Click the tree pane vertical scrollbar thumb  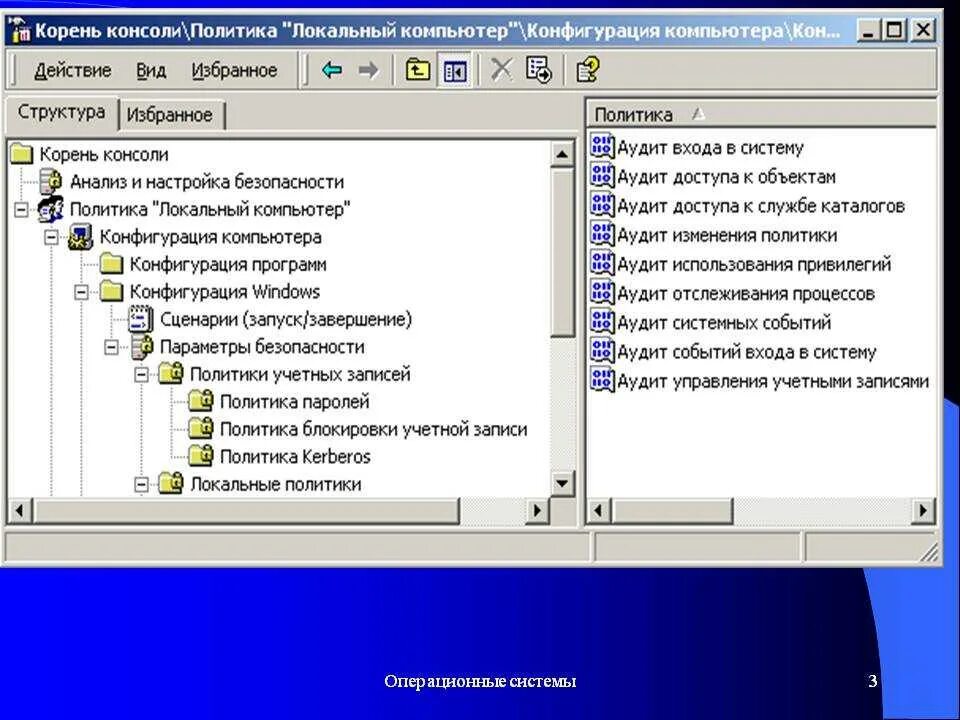tap(561, 252)
